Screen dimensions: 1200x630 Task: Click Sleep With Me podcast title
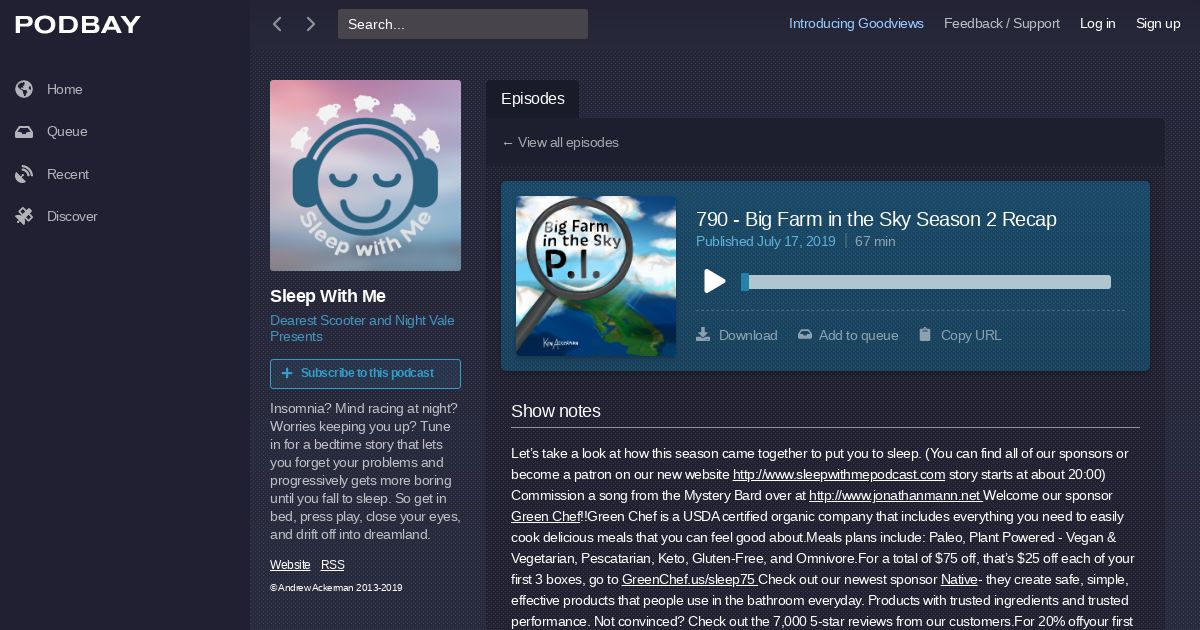328,296
